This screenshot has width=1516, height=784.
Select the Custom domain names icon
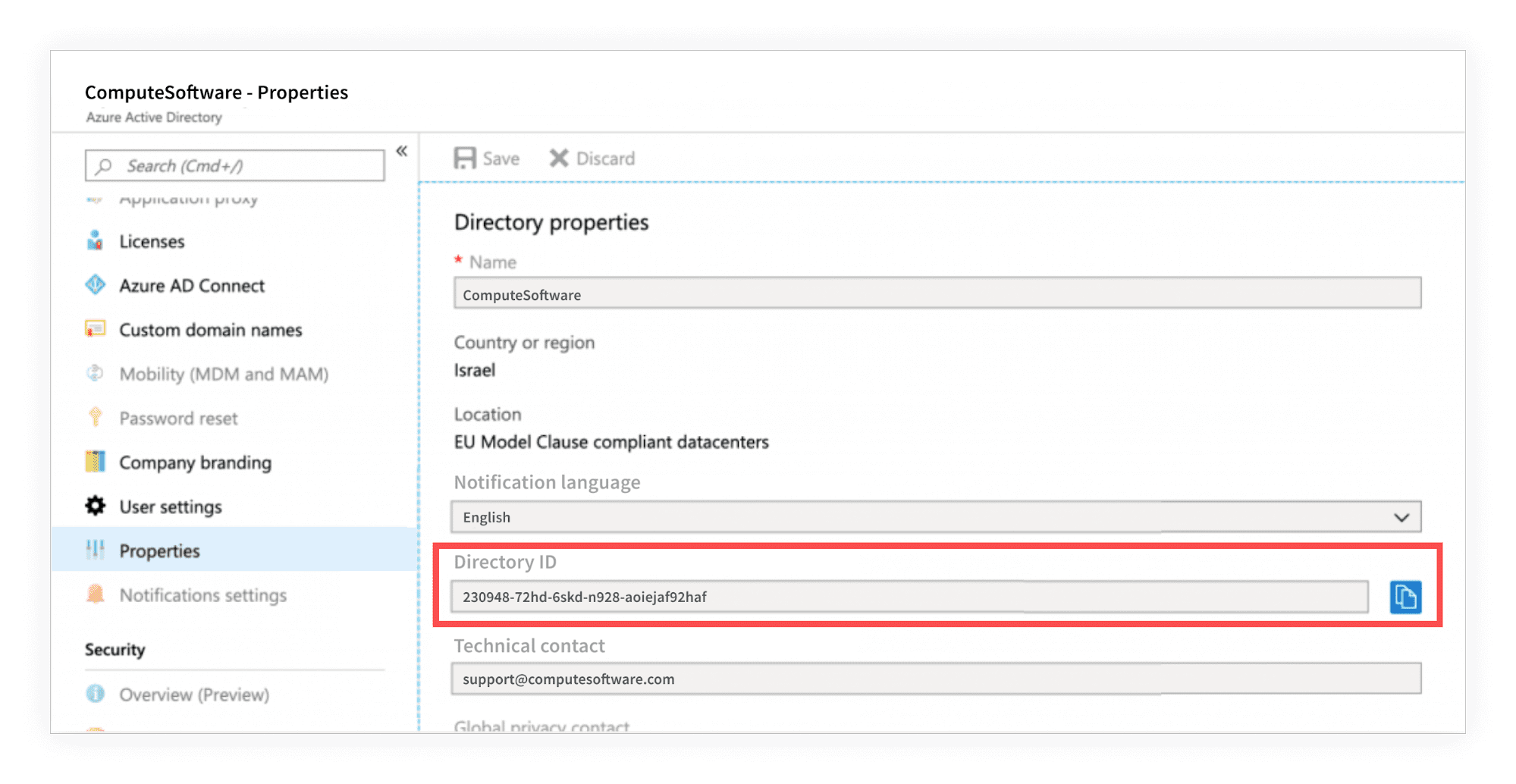coord(95,329)
